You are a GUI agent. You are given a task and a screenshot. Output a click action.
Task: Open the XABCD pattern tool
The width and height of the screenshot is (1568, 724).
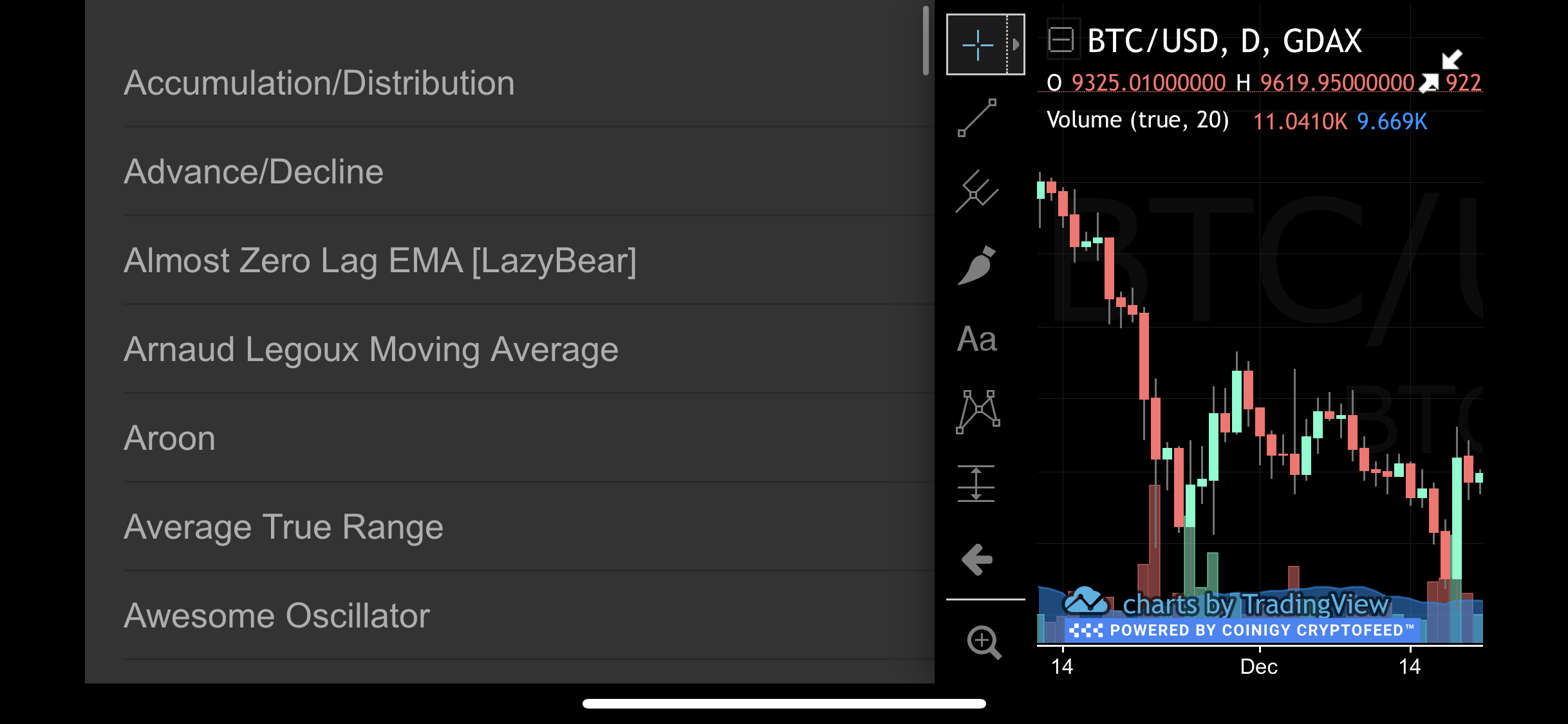click(x=978, y=412)
